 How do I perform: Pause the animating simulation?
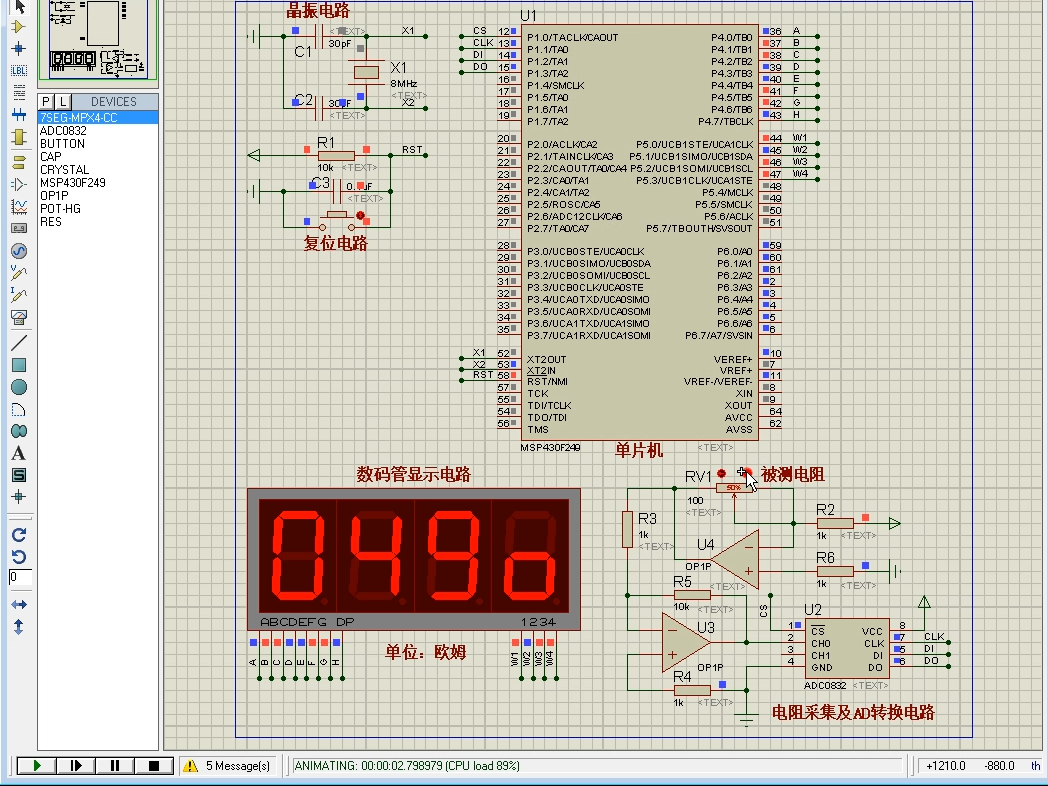115,765
